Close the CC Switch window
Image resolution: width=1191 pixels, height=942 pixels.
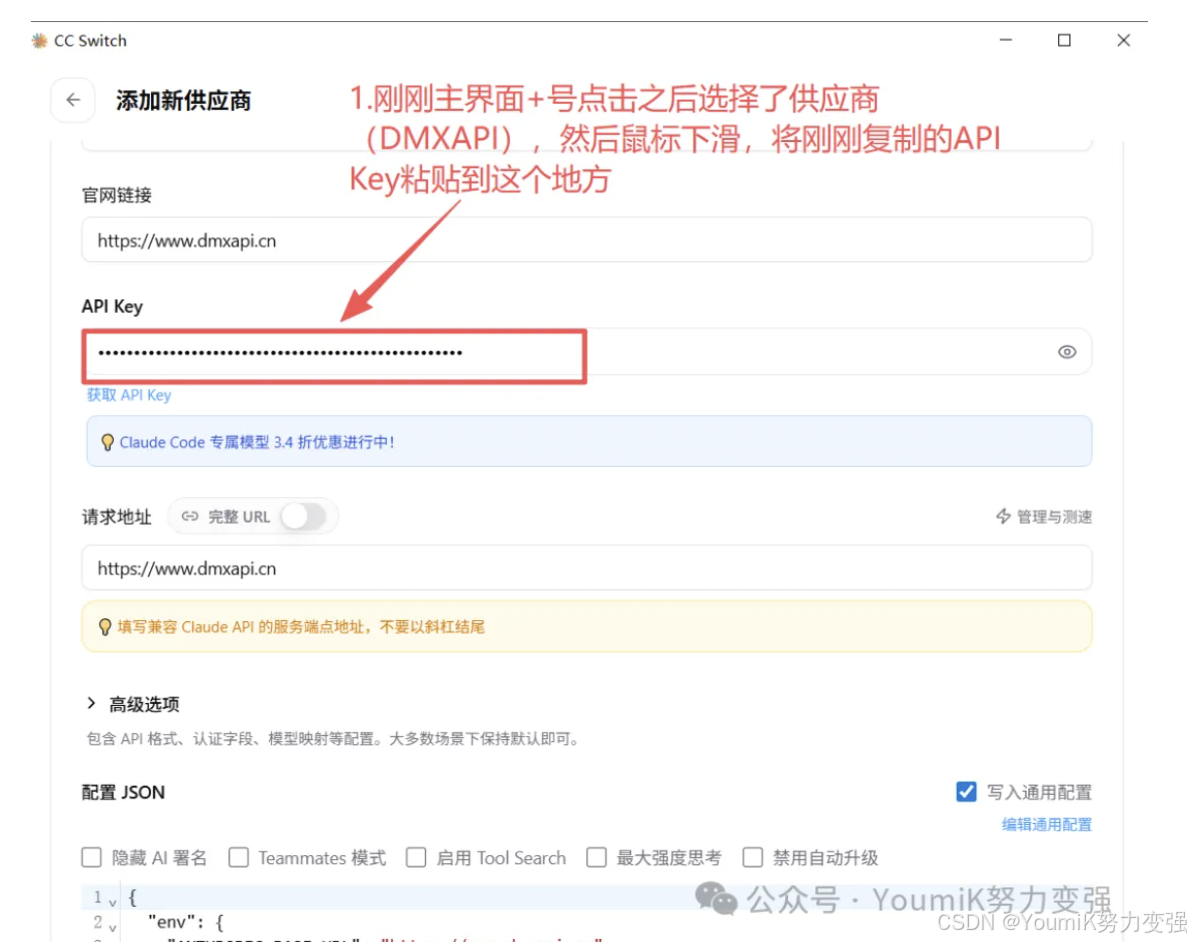click(1123, 40)
